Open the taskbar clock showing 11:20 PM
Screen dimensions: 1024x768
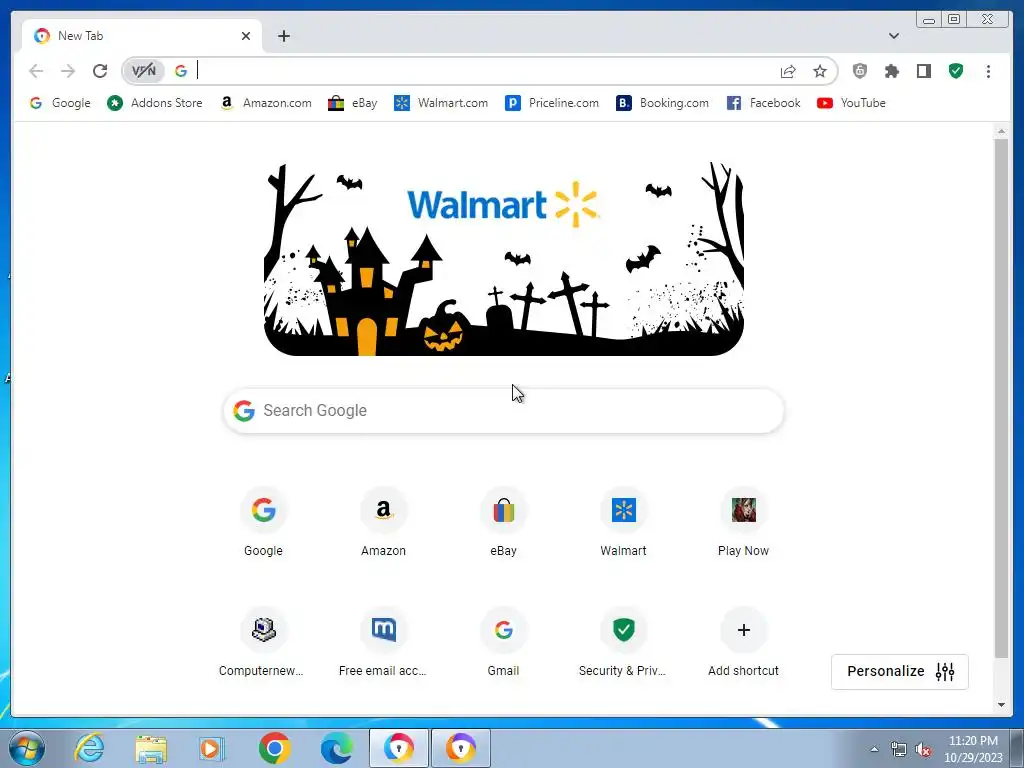coord(973,749)
